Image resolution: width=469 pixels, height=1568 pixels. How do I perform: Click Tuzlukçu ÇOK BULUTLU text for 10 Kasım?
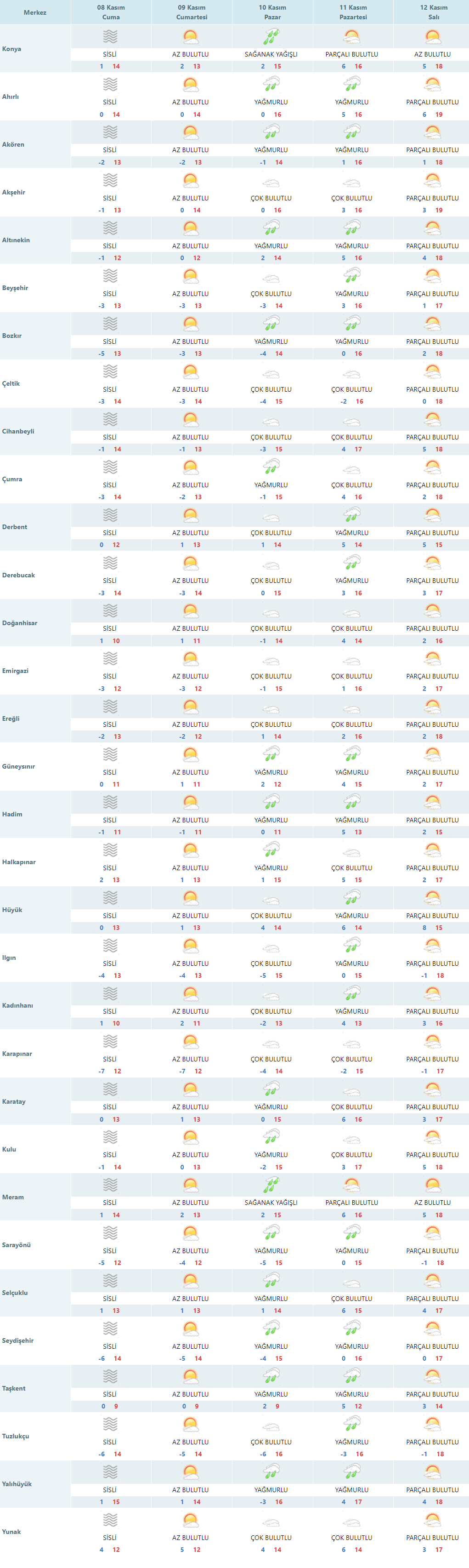pyautogui.click(x=271, y=1442)
